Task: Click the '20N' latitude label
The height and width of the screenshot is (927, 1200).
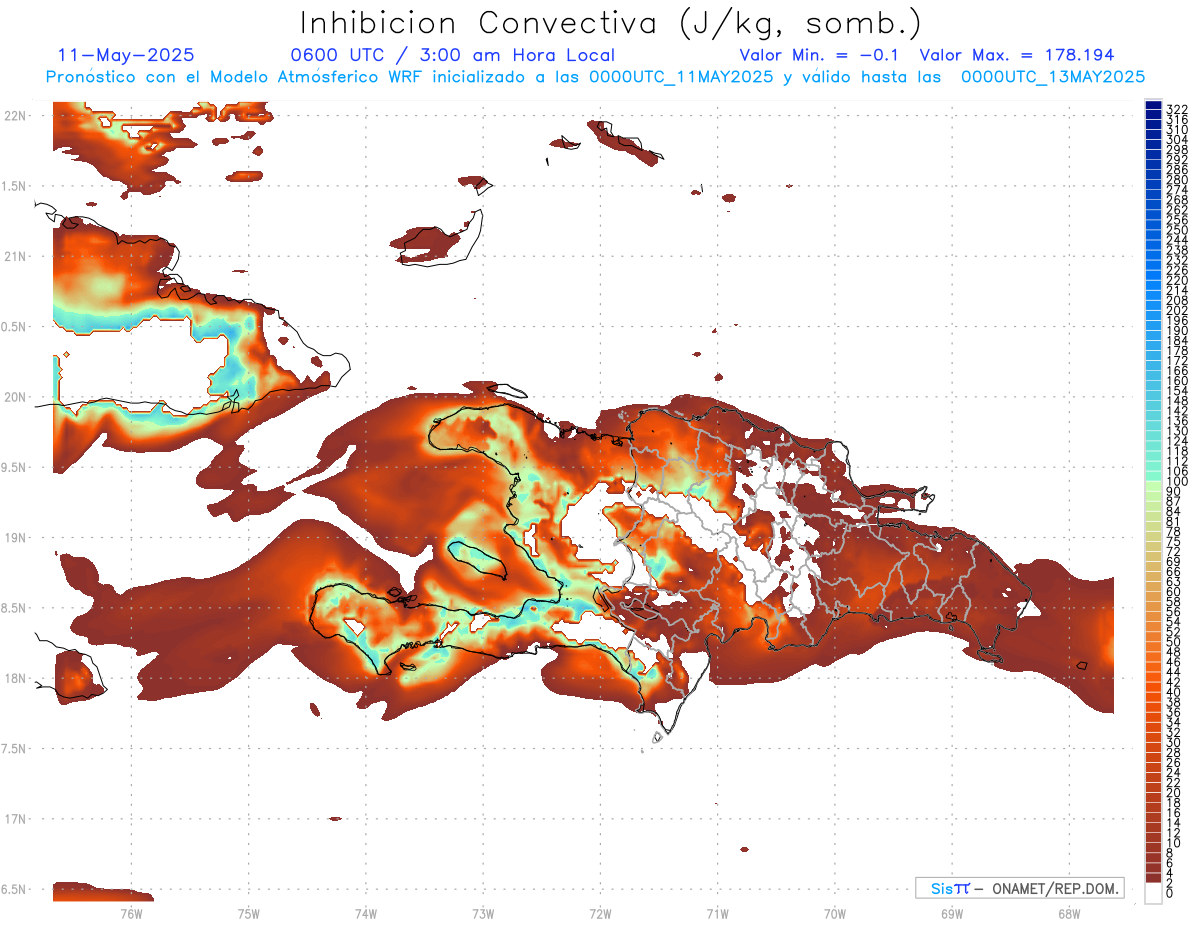Action: pos(15,397)
